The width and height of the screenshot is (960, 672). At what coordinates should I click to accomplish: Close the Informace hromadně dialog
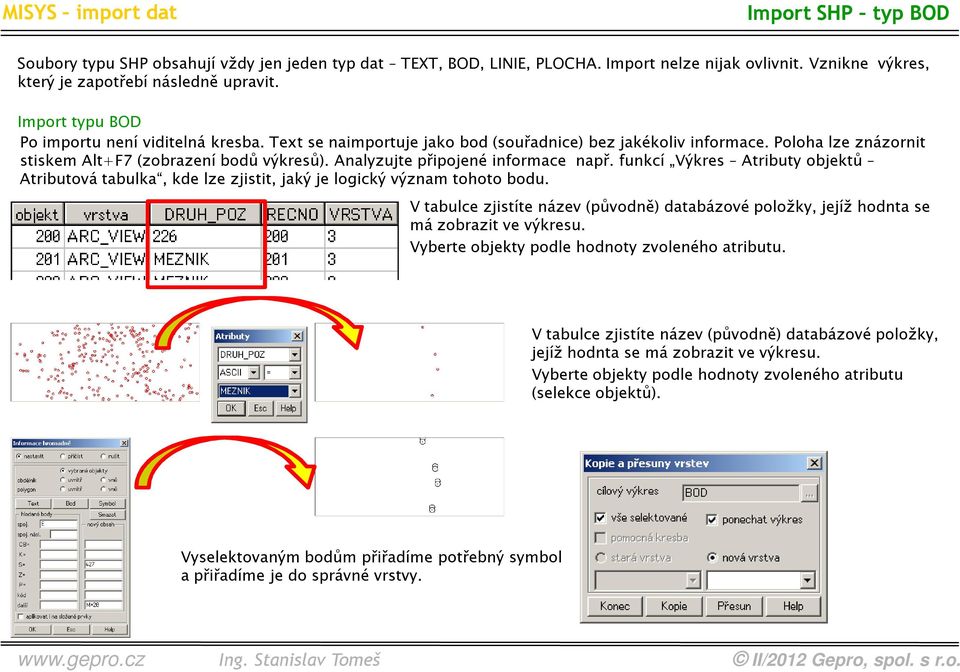(124, 443)
